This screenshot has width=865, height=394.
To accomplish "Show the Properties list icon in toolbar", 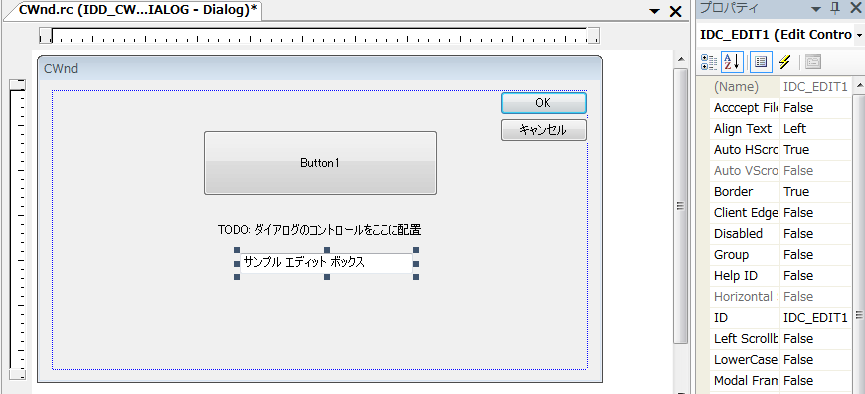I will [x=761, y=62].
